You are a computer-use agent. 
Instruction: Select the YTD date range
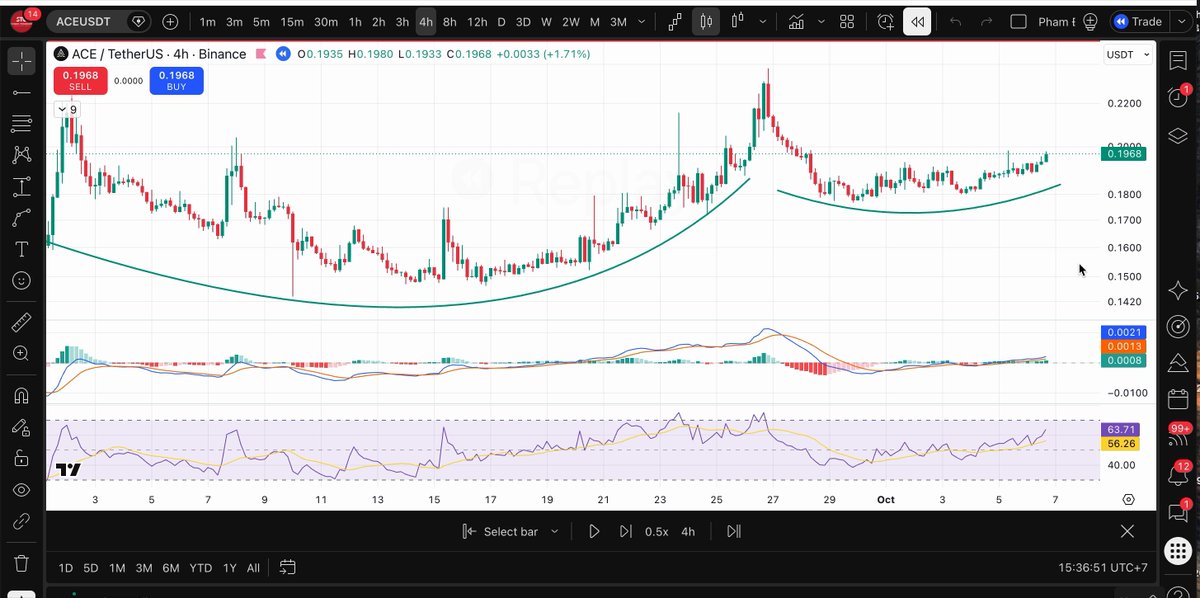pyautogui.click(x=200, y=568)
